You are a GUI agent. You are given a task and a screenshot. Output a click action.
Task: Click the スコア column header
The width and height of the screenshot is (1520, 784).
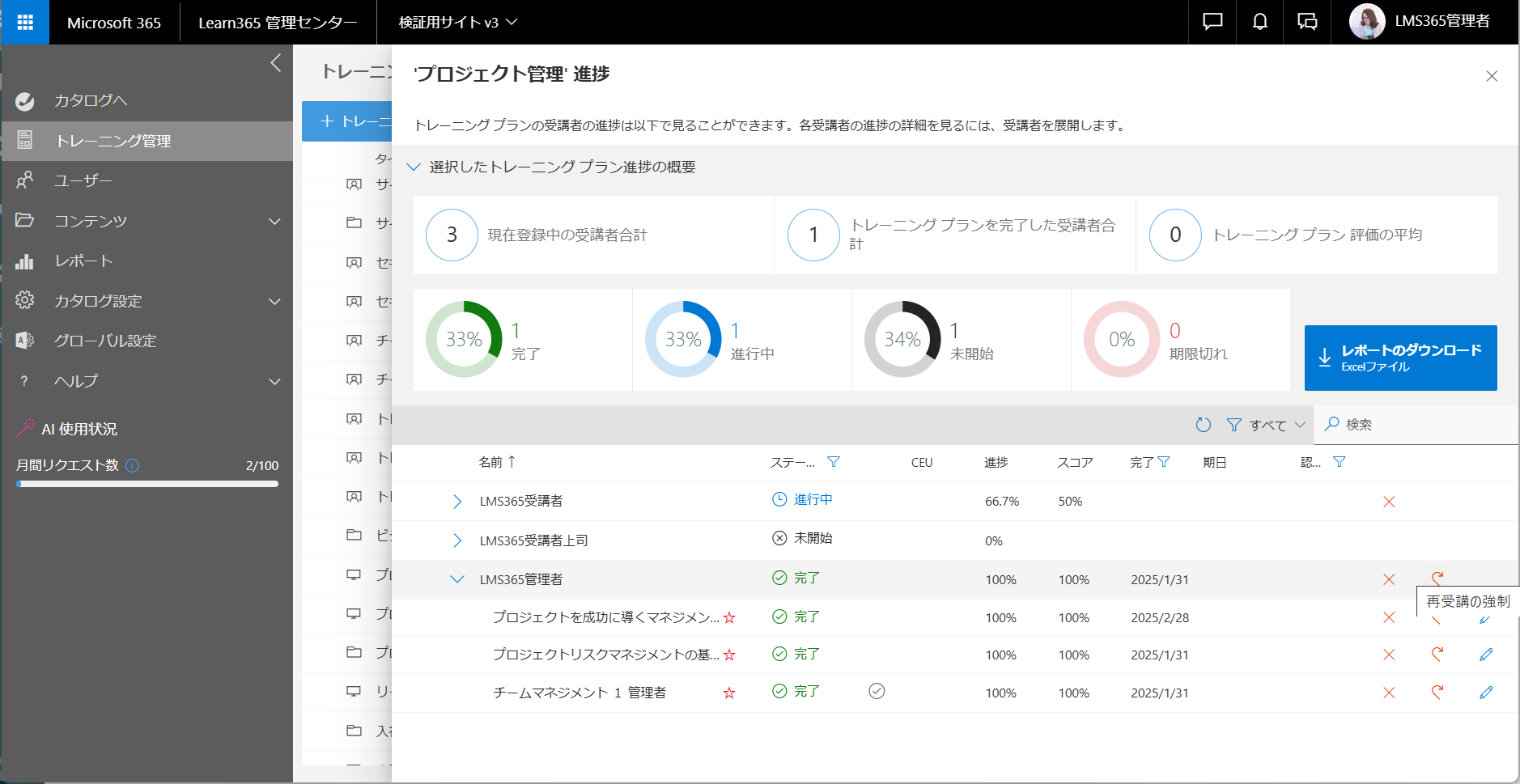pyautogui.click(x=1075, y=462)
